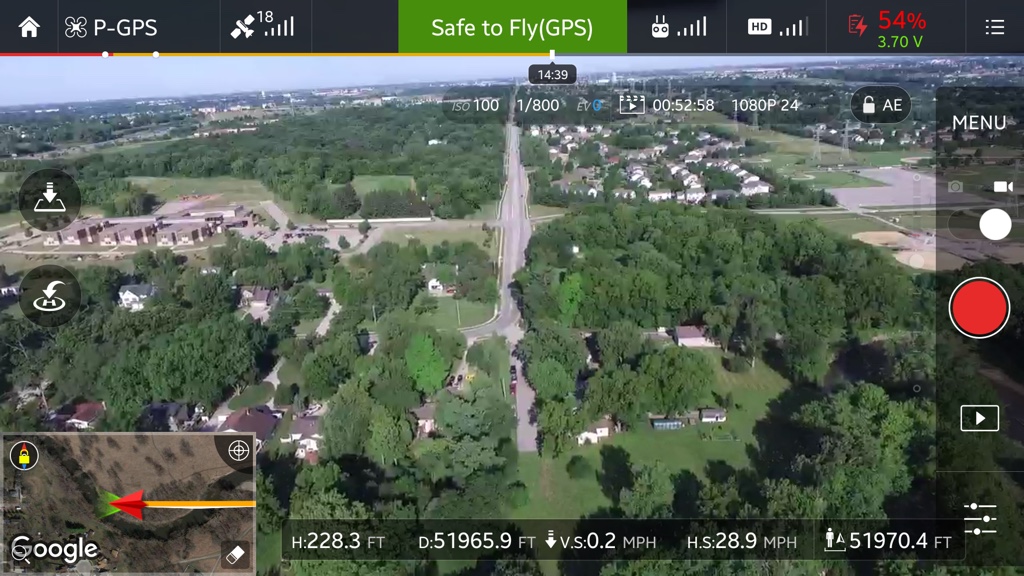Tap the height H:228.3 FT readout

pyautogui.click(x=338, y=541)
